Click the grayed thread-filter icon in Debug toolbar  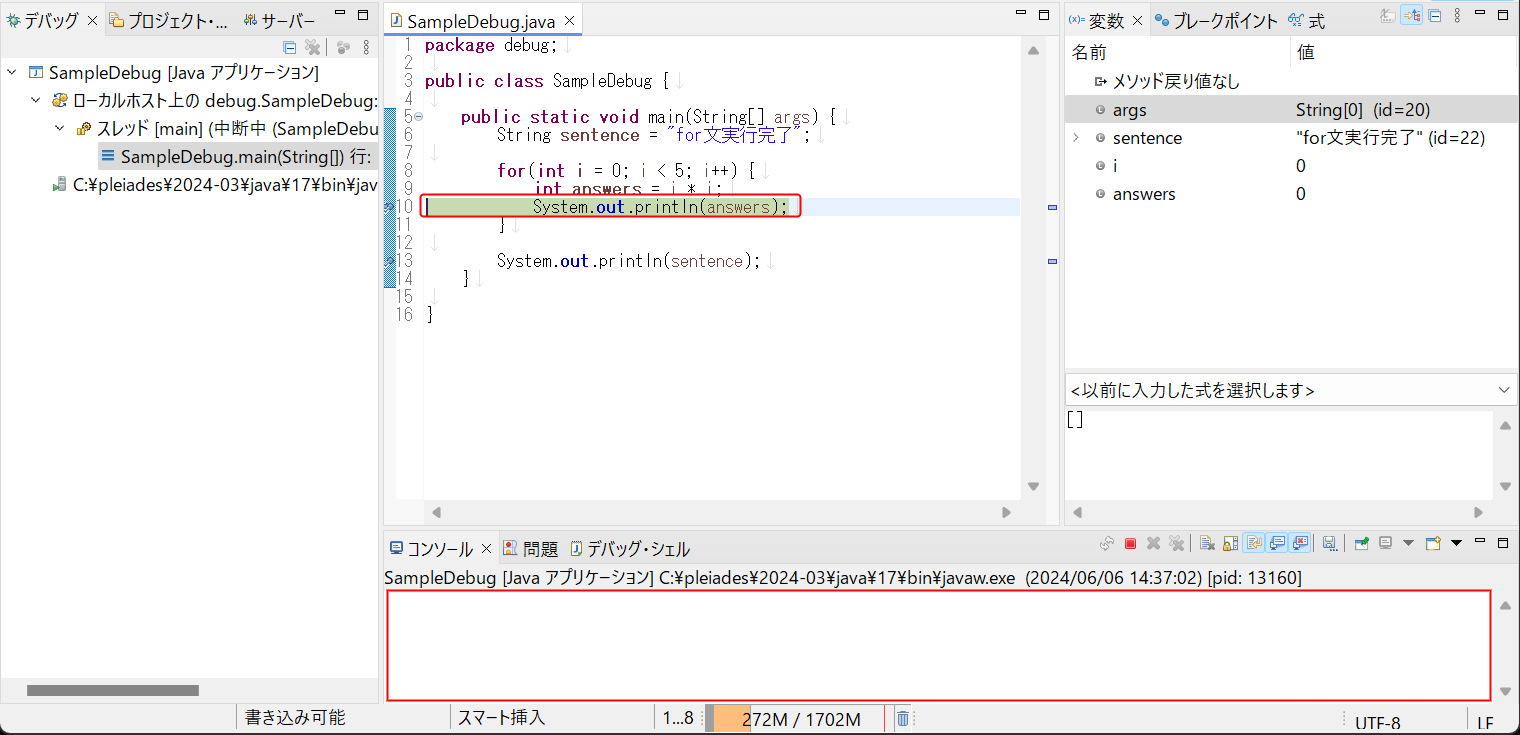click(x=343, y=47)
